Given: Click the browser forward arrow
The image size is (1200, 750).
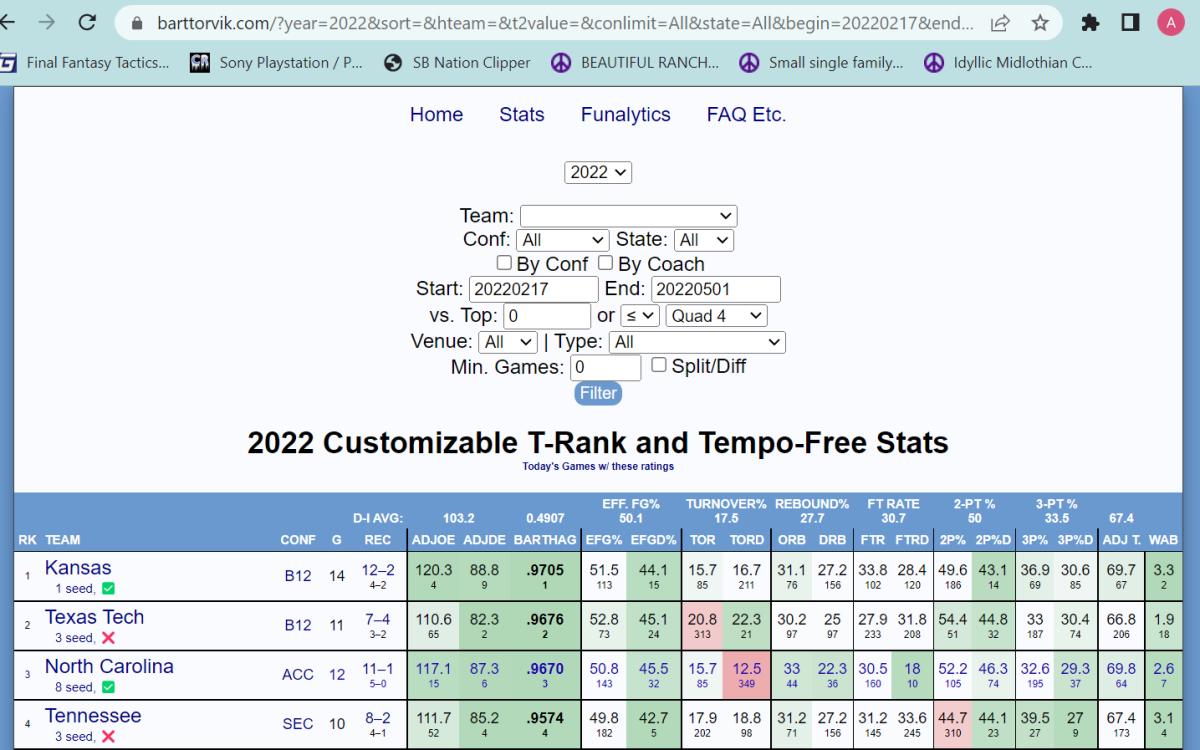Looking at the screenshot, I should click(x=46, y=22).
